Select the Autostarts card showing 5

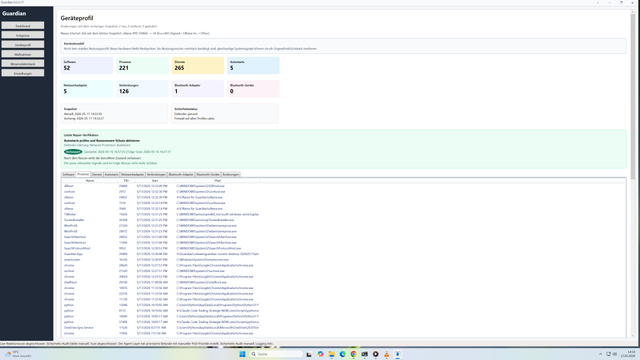click(253, 65)
